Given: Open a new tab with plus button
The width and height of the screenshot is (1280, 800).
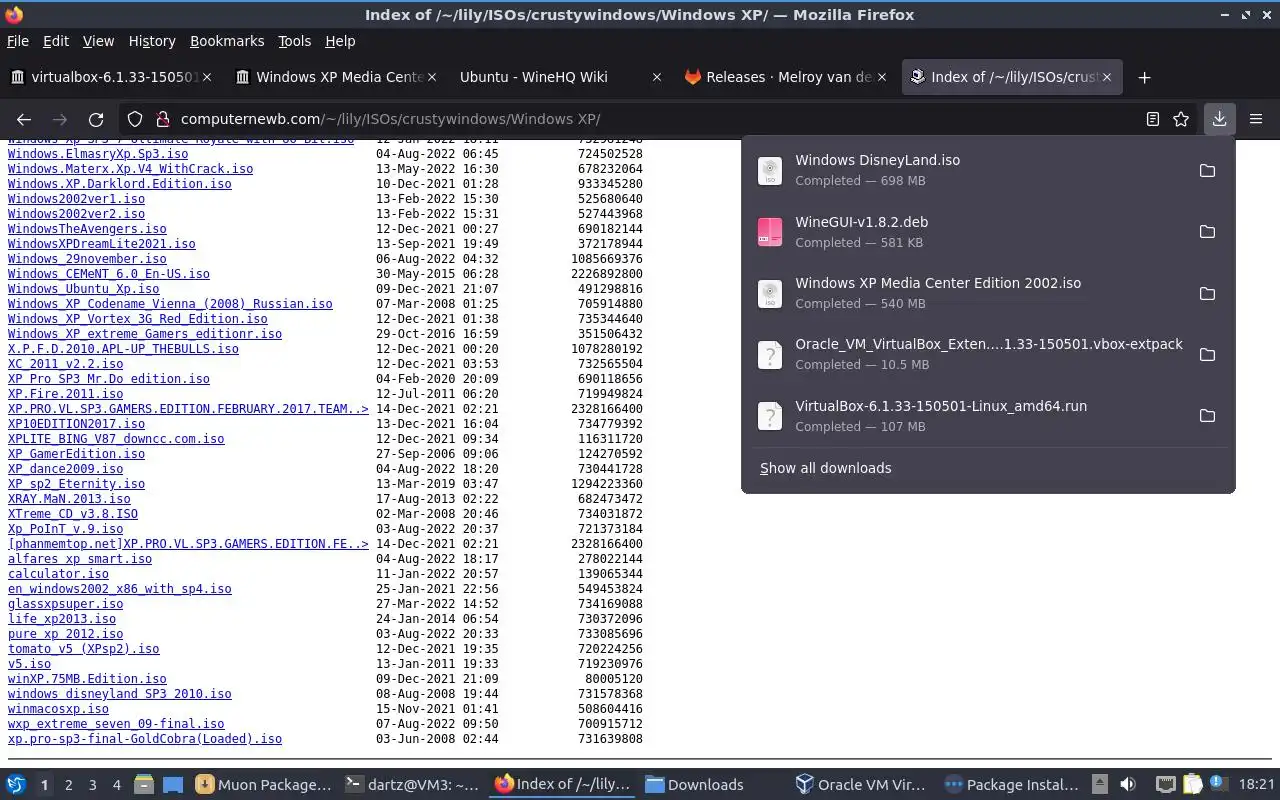Looking at the screenshot, I should [1144, 77].
